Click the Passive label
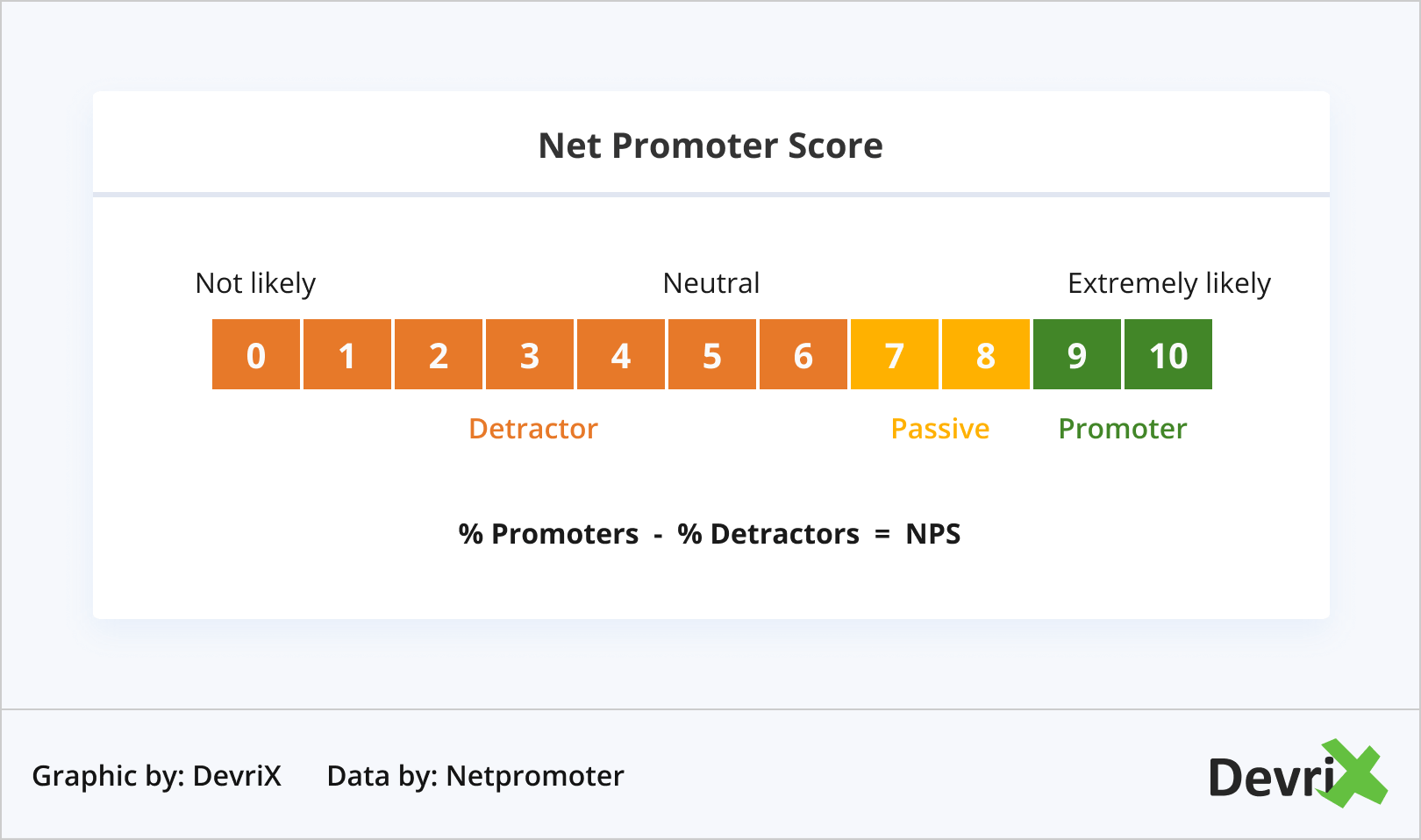1421x840 pixels. pyautogui.click(x=940, y=429)
